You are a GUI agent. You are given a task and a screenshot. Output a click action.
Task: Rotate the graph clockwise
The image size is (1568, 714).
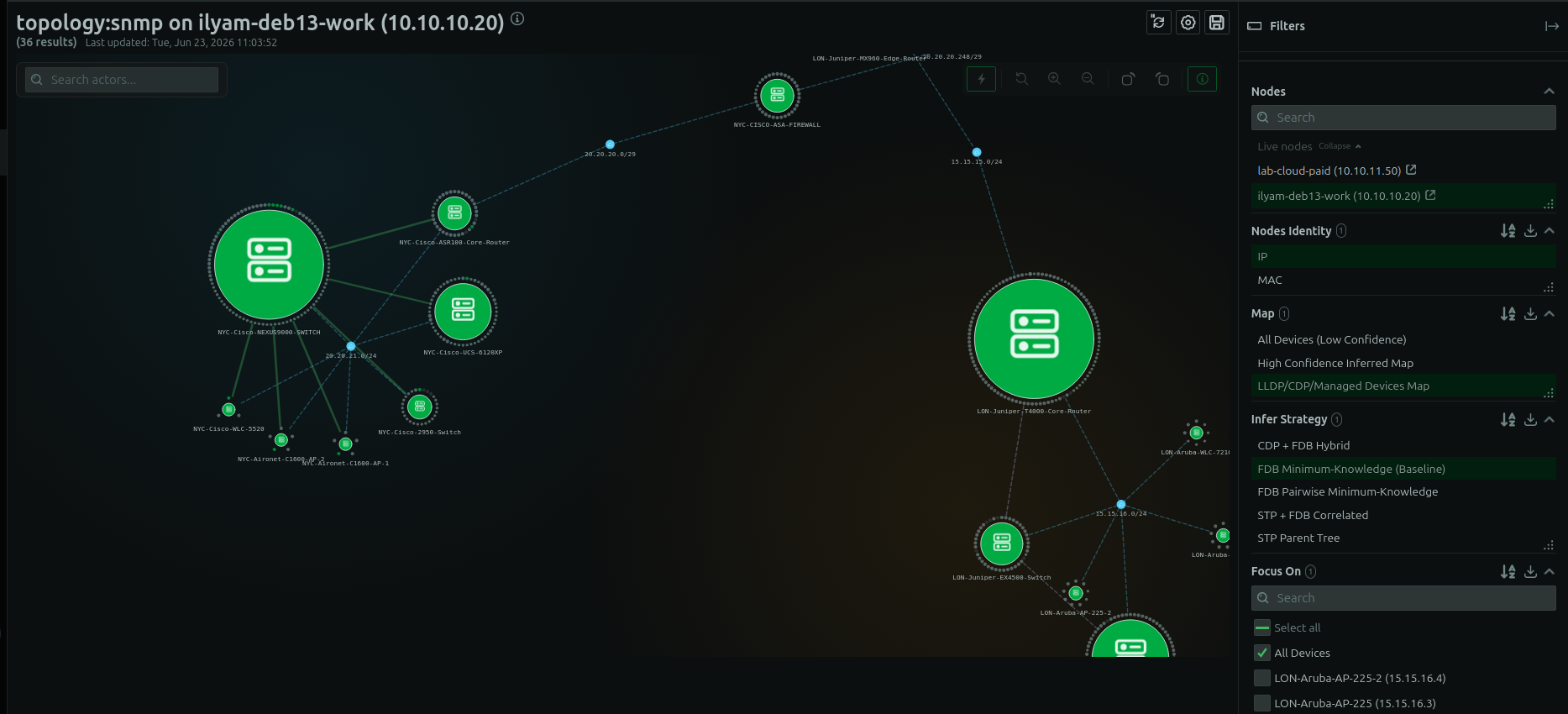tap(1128, 79)
